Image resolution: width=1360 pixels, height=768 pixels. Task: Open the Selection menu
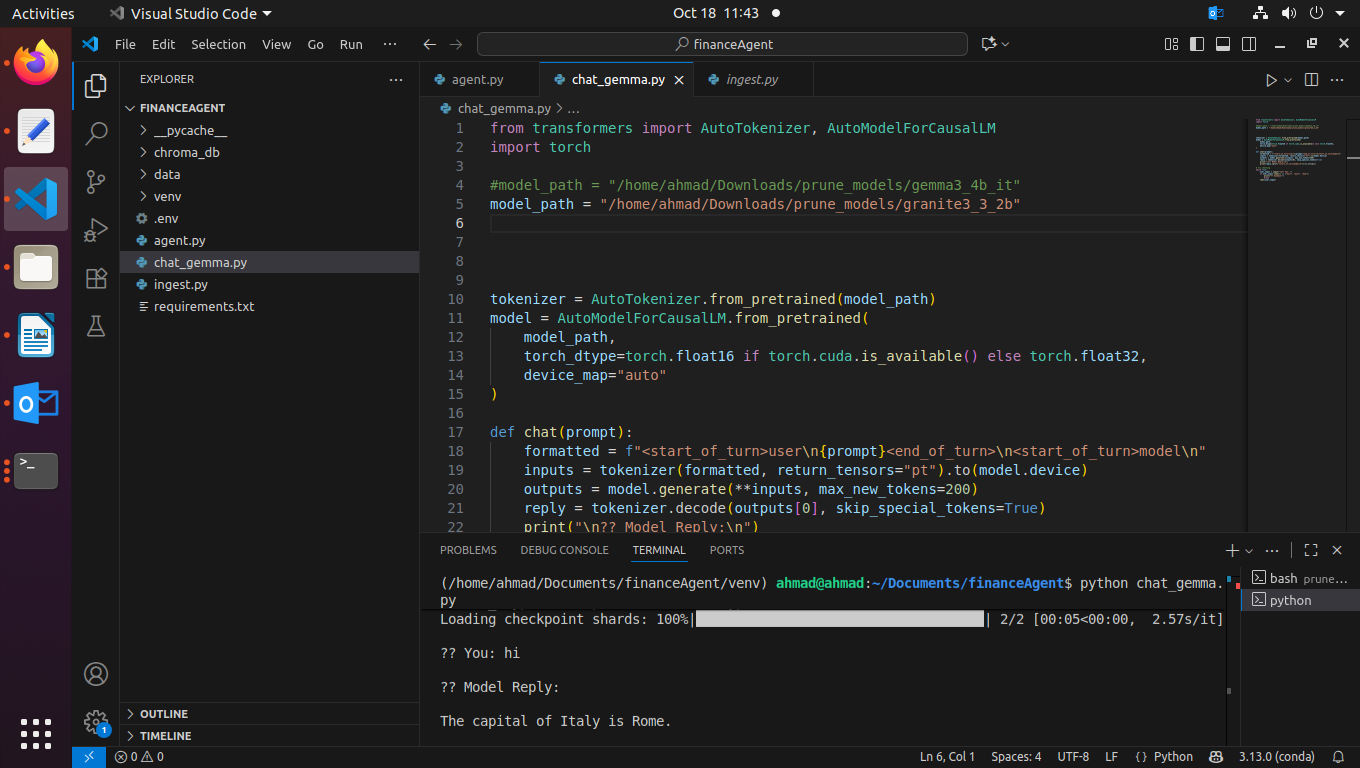218,44
